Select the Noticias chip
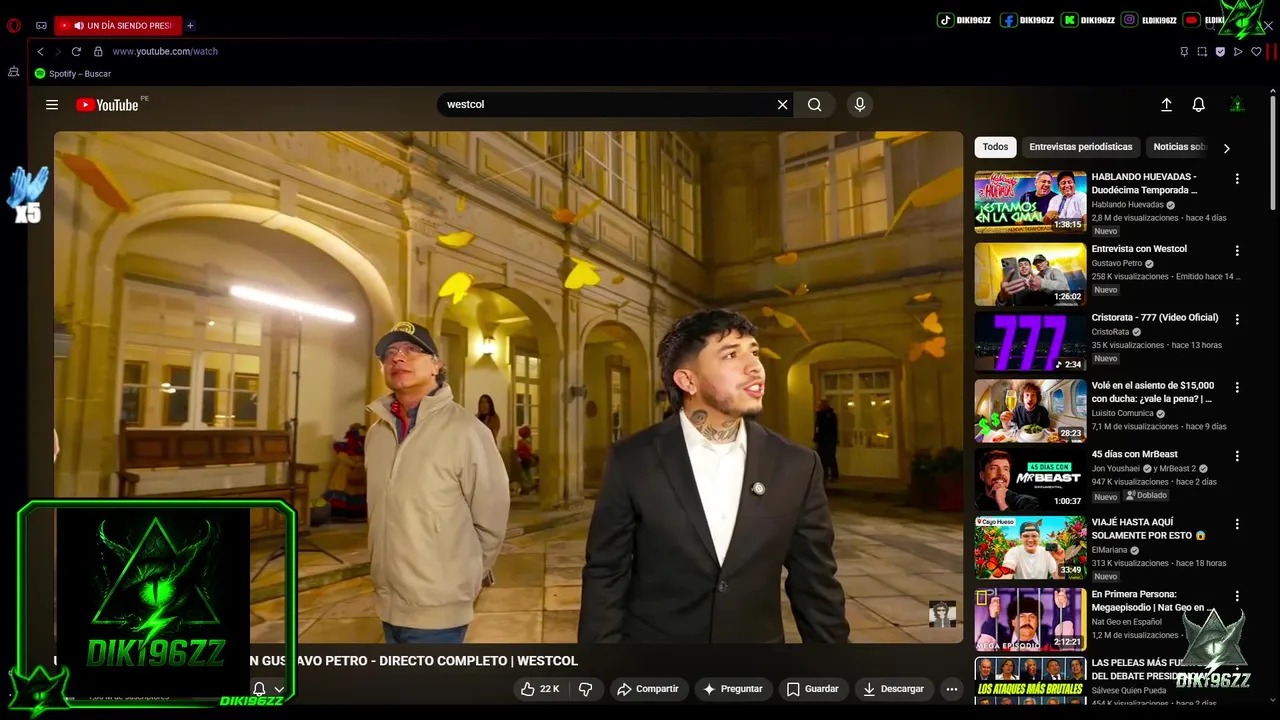1280x720 pixels. click(x=1180, y=147)
